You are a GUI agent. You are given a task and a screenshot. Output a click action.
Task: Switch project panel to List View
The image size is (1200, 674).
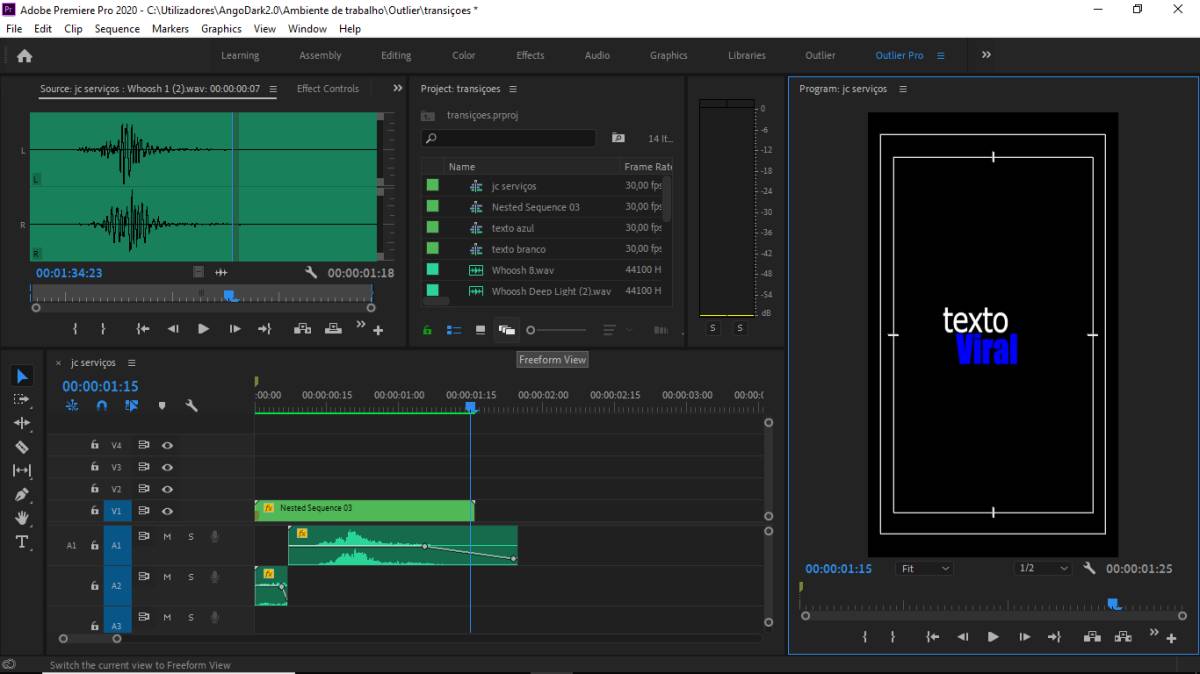click(454, 330)
